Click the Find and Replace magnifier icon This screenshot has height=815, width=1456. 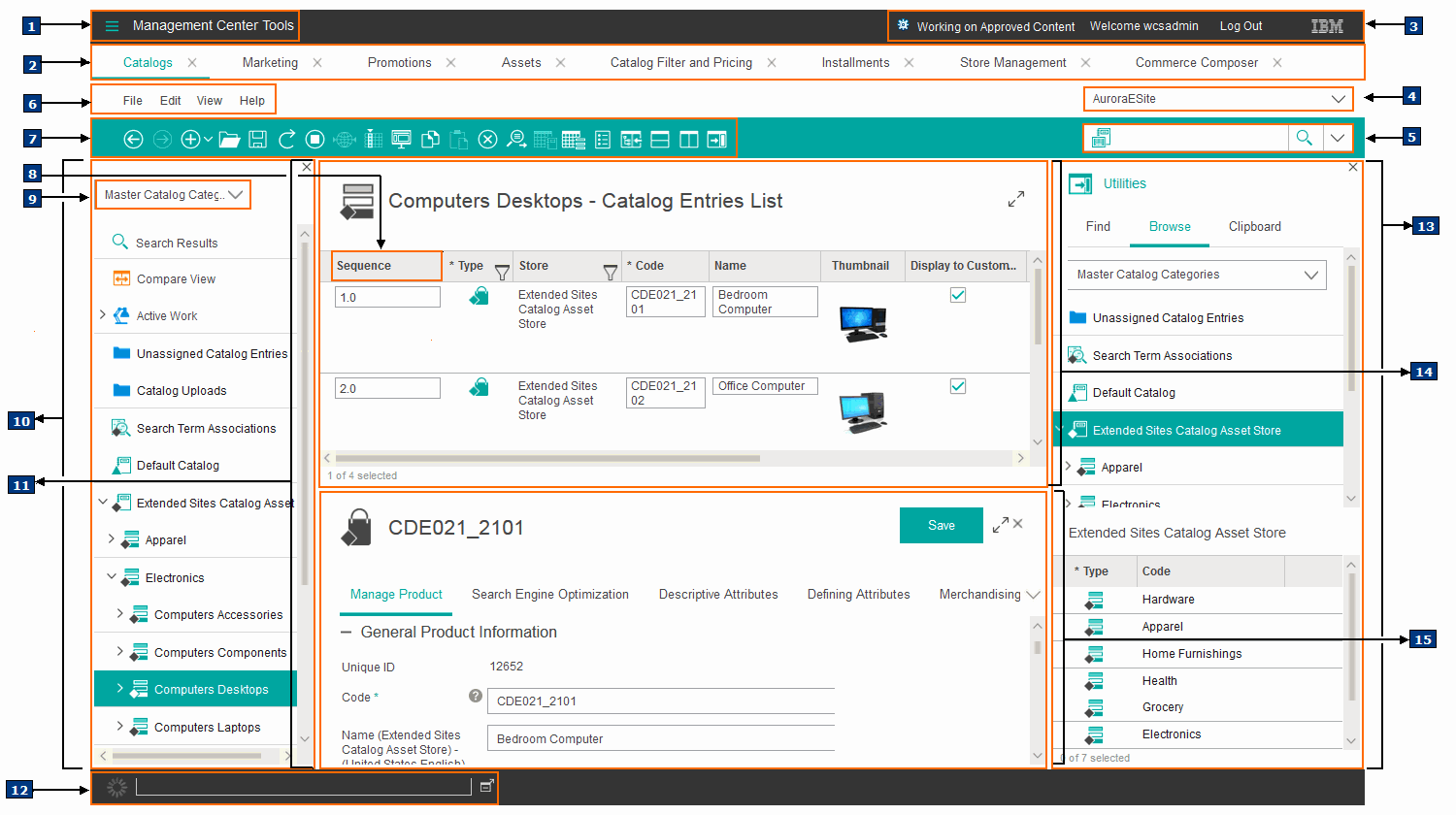516,140
